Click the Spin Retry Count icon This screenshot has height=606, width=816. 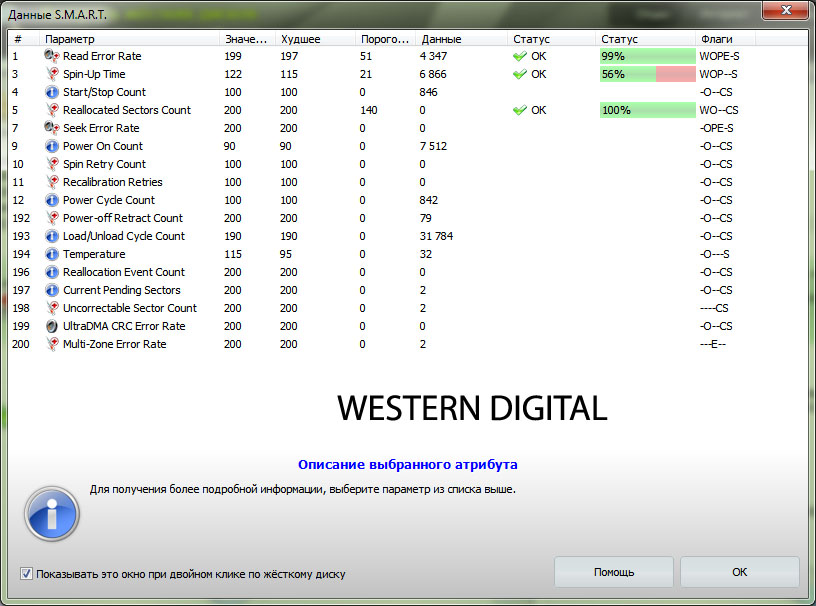pos(52,164)
